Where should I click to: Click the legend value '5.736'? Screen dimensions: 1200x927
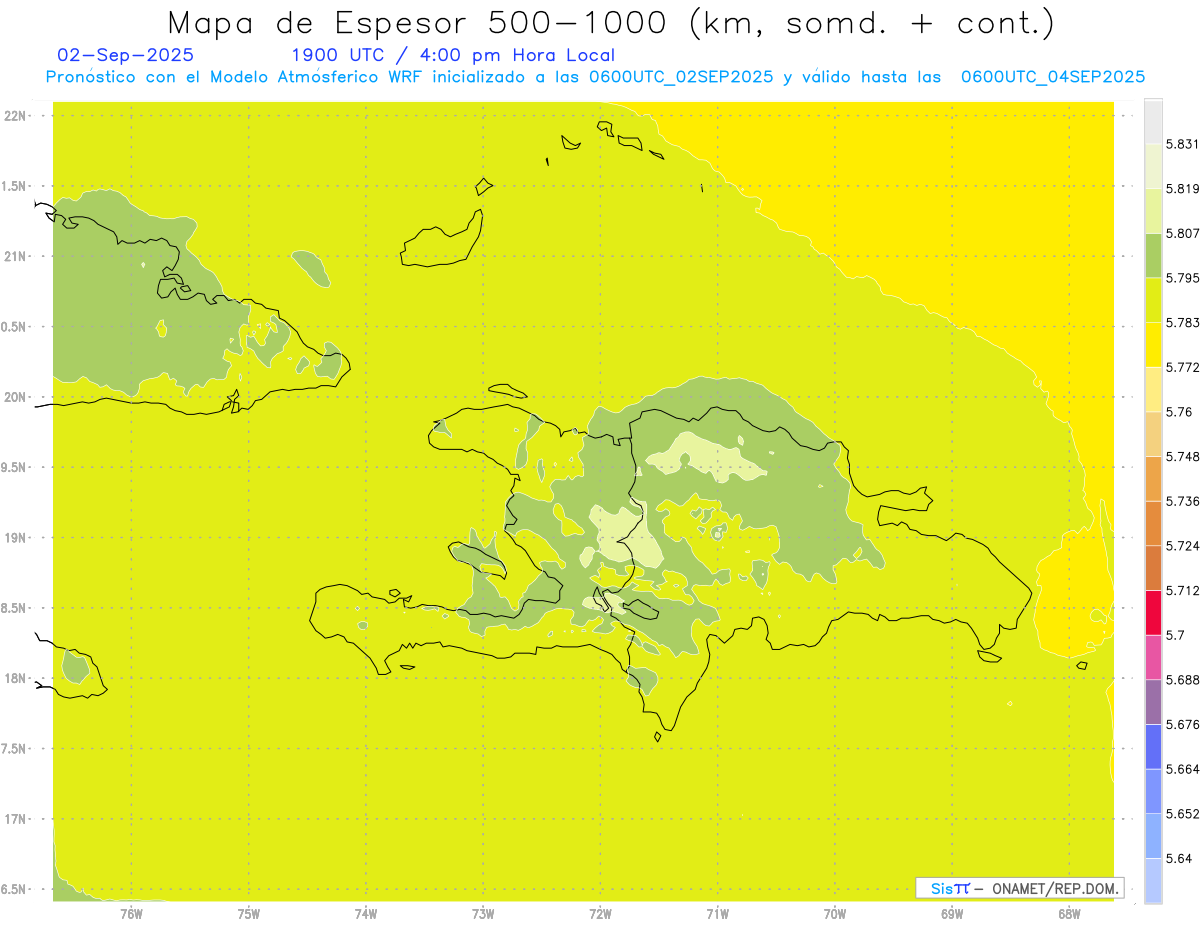tap(1182, 501)
